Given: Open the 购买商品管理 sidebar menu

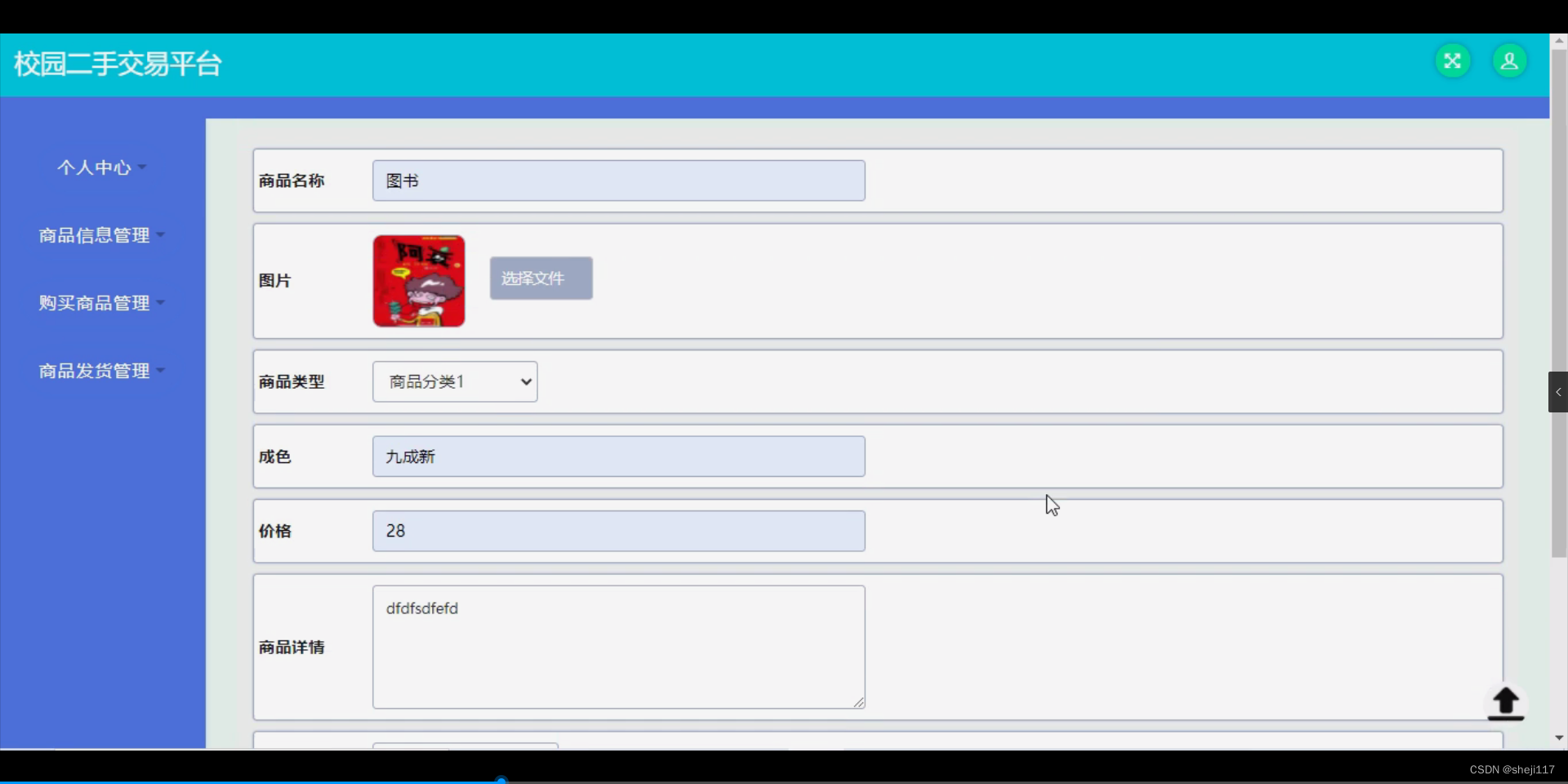Looking at the screenshot, I should [x=102, y=303].
